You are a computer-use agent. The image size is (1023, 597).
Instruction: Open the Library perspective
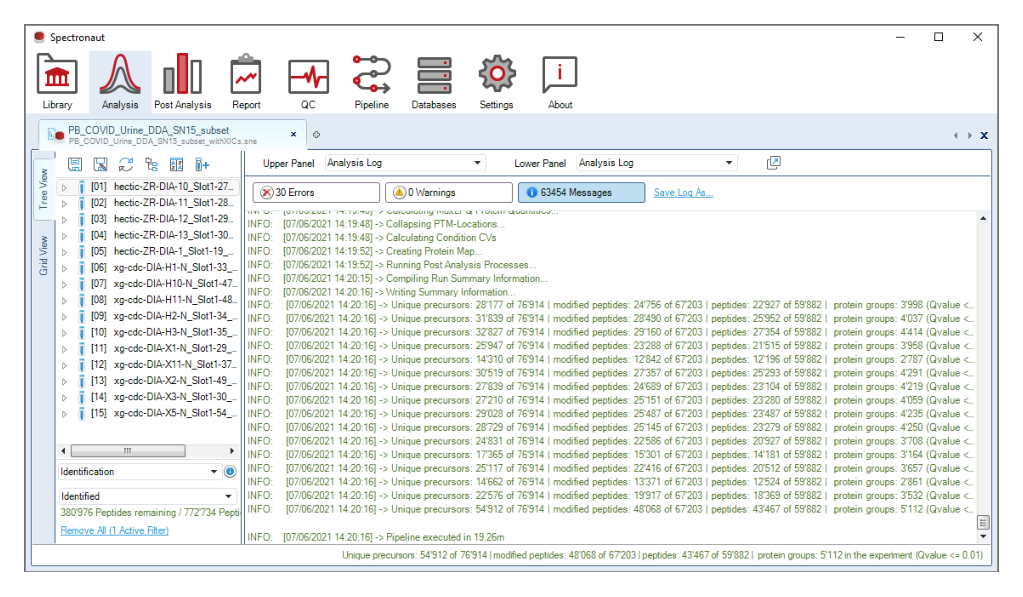pos(57,82)
